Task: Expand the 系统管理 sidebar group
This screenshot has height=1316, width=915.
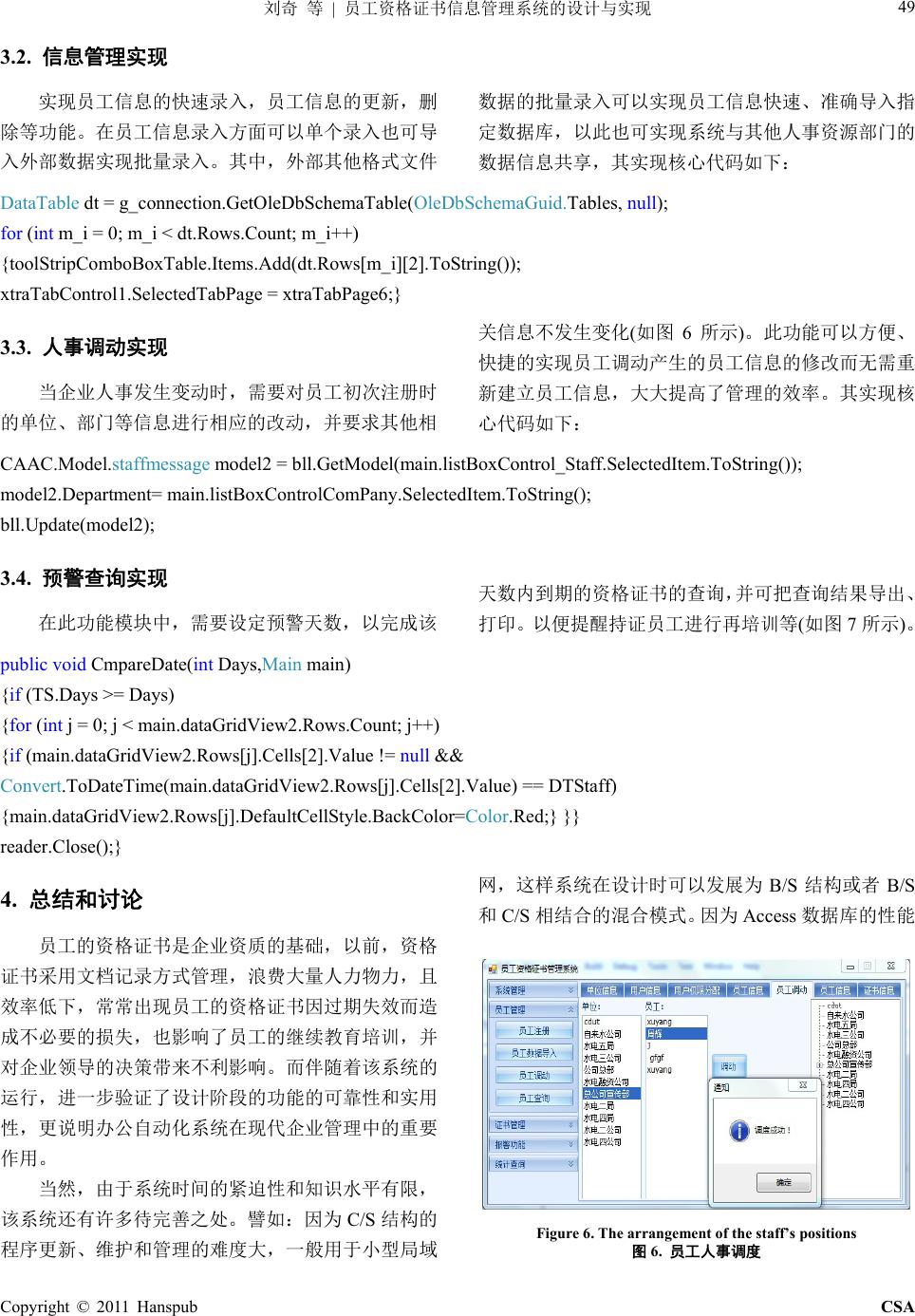Action: tap(532, 990)
